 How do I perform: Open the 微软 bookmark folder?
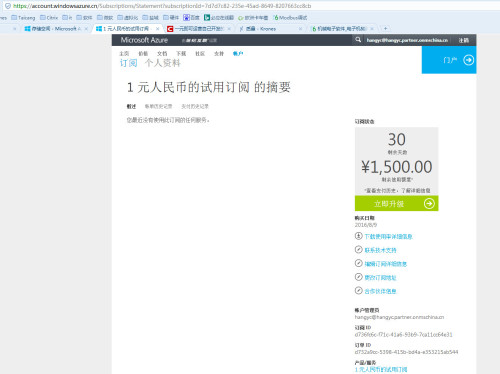point(105,18)
